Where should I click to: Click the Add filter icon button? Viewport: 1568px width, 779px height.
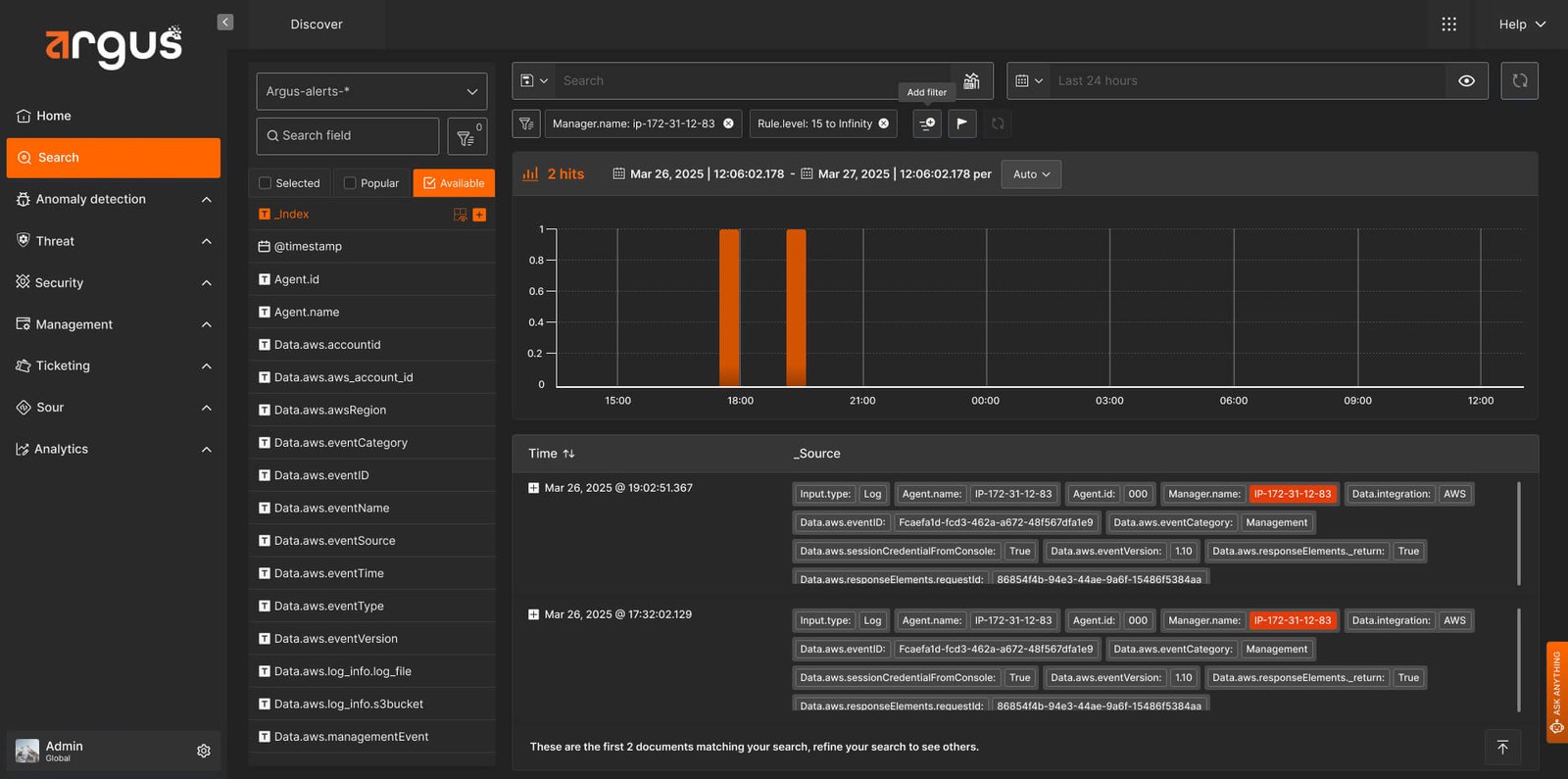coord(927,123)
